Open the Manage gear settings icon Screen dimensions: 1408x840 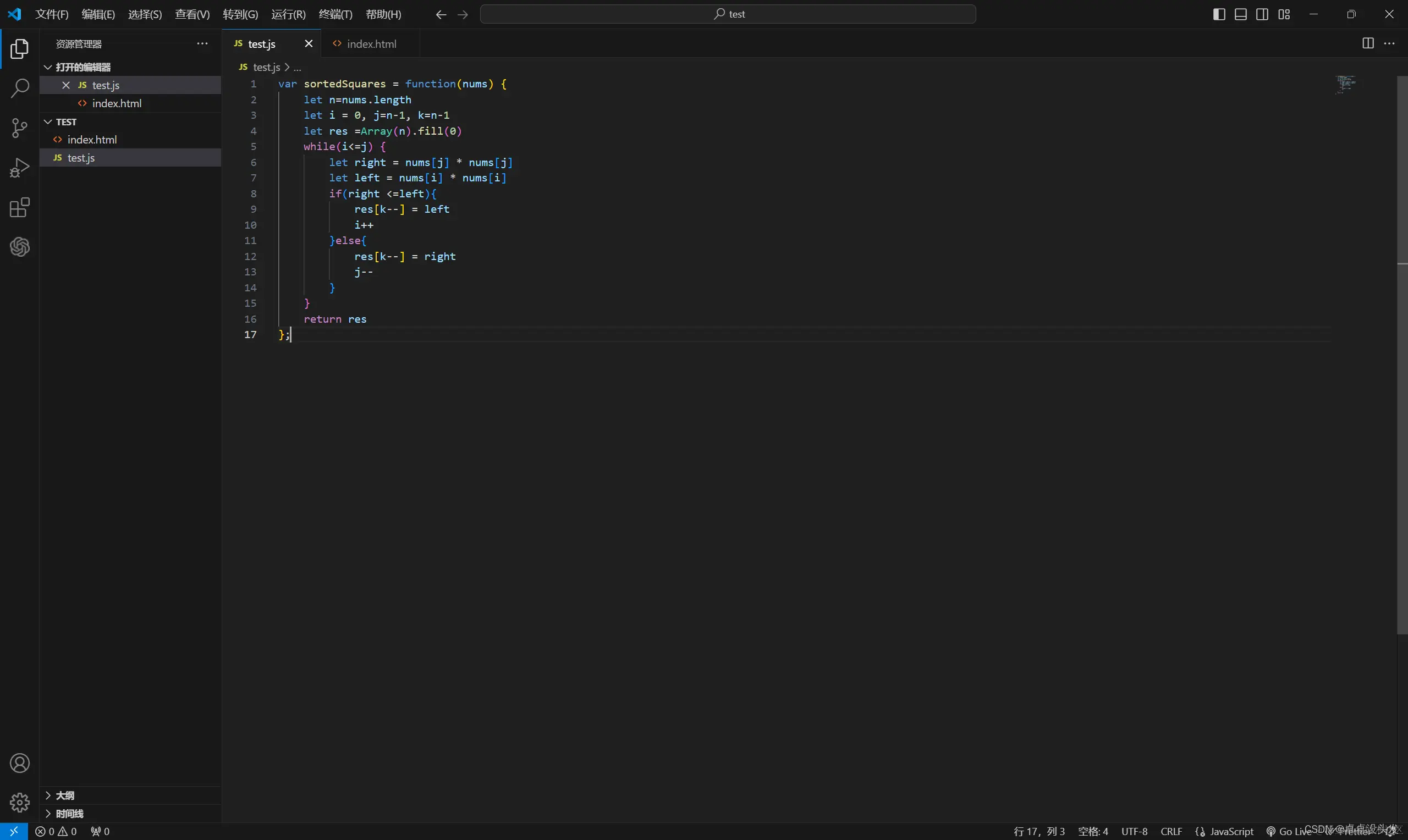(x=20, y=802)
